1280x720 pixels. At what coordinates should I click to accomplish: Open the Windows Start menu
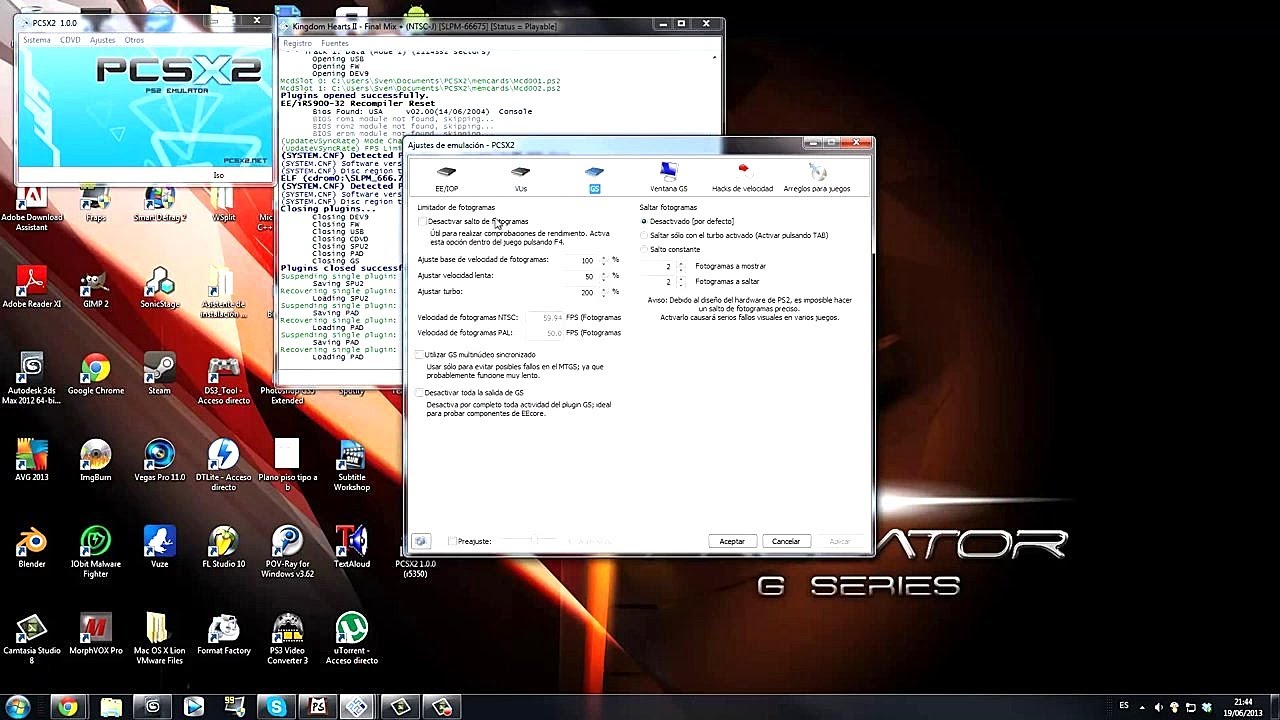[17, 707]
